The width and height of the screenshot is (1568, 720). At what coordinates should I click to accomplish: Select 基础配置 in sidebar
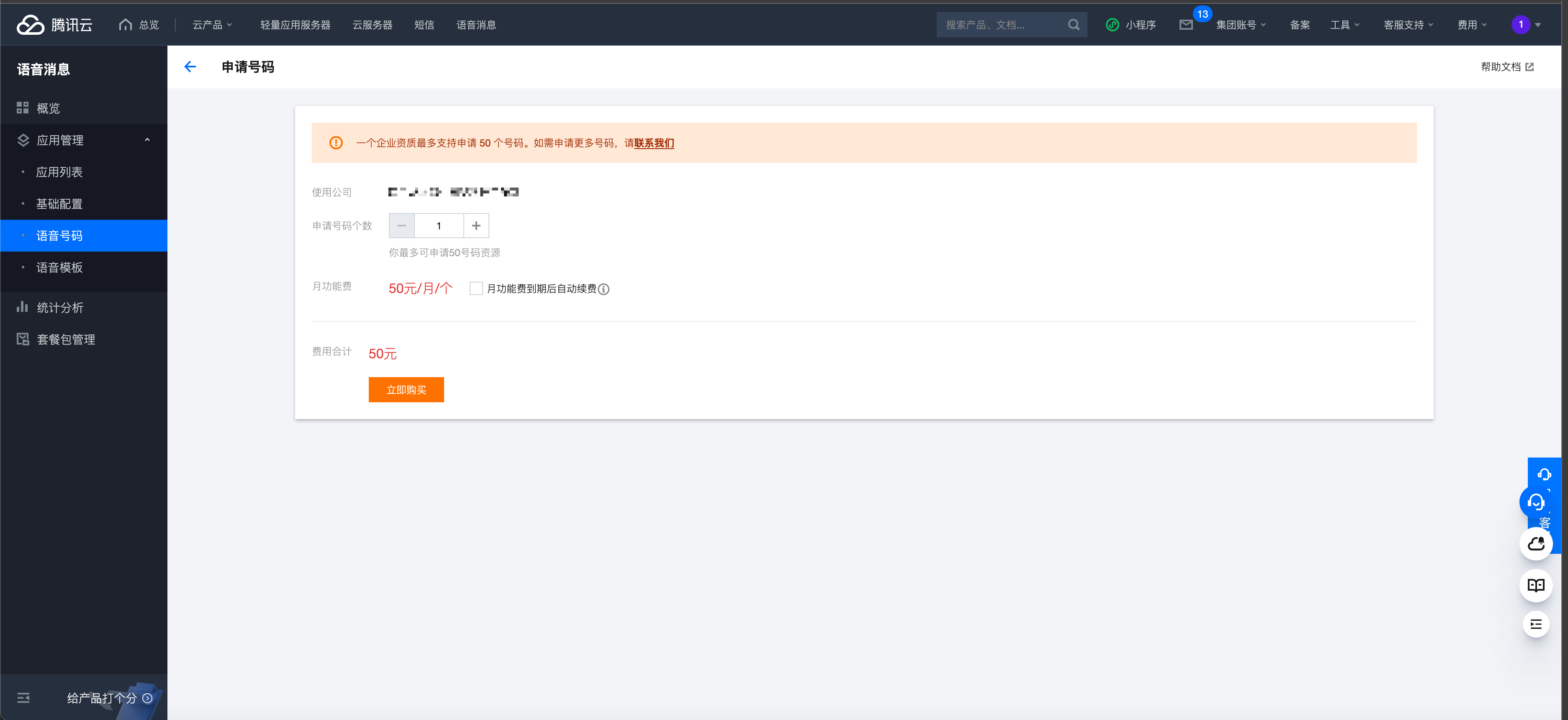83,204
